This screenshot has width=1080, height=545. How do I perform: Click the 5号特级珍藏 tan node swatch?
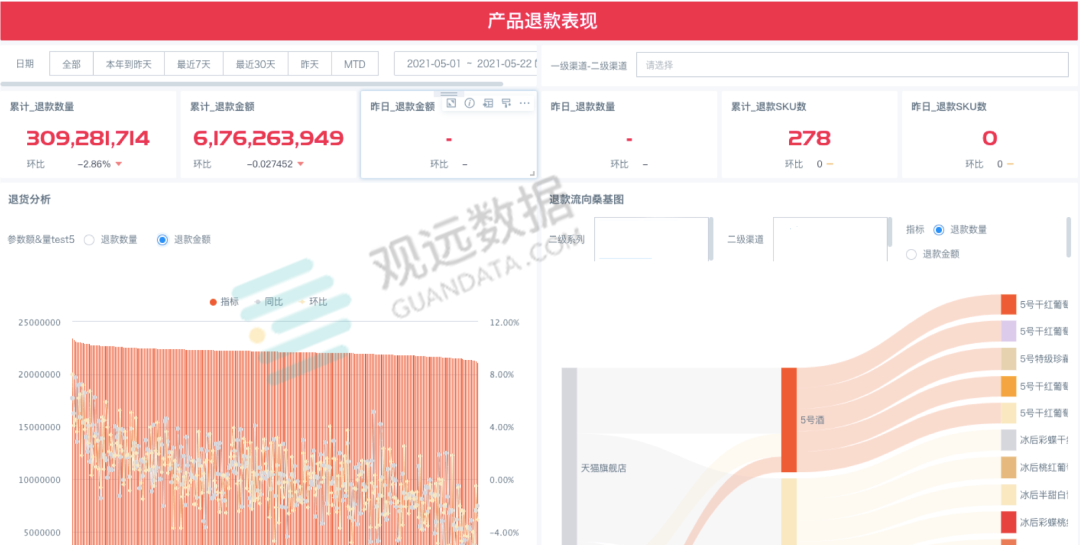pos(1008,359)
